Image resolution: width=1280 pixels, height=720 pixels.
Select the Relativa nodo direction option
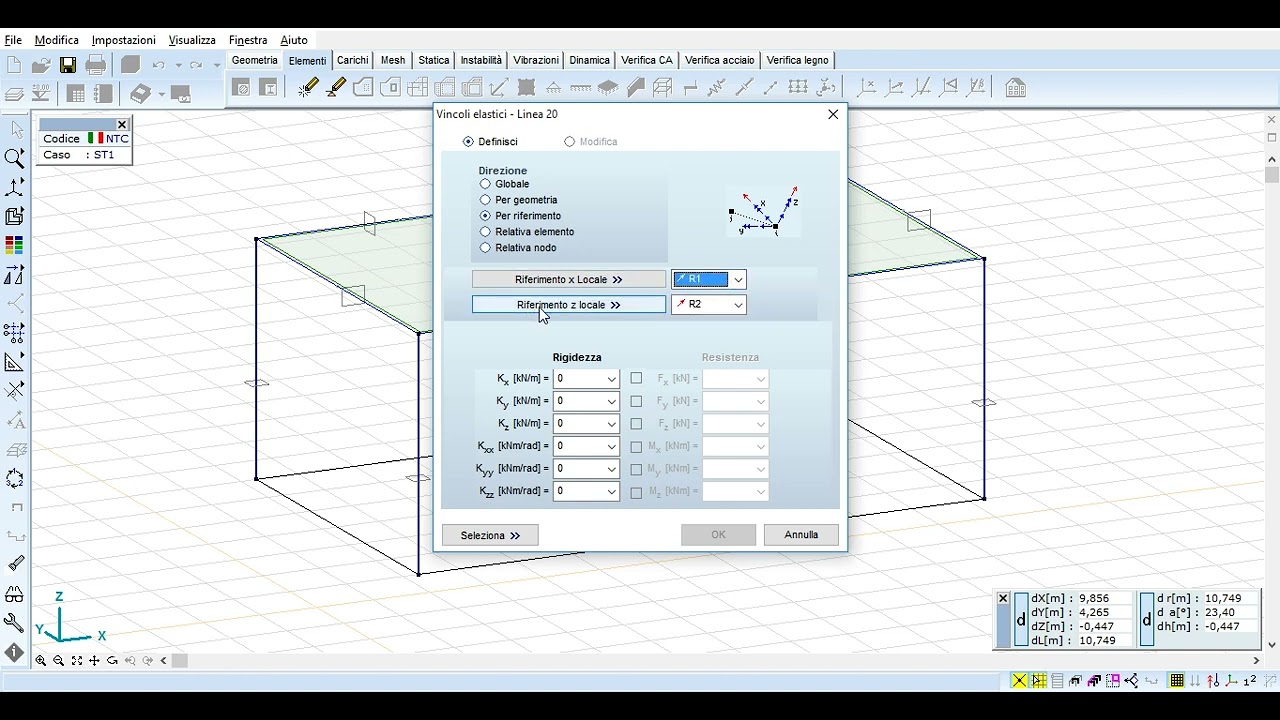pyautogui.click(x=485, y=248)
